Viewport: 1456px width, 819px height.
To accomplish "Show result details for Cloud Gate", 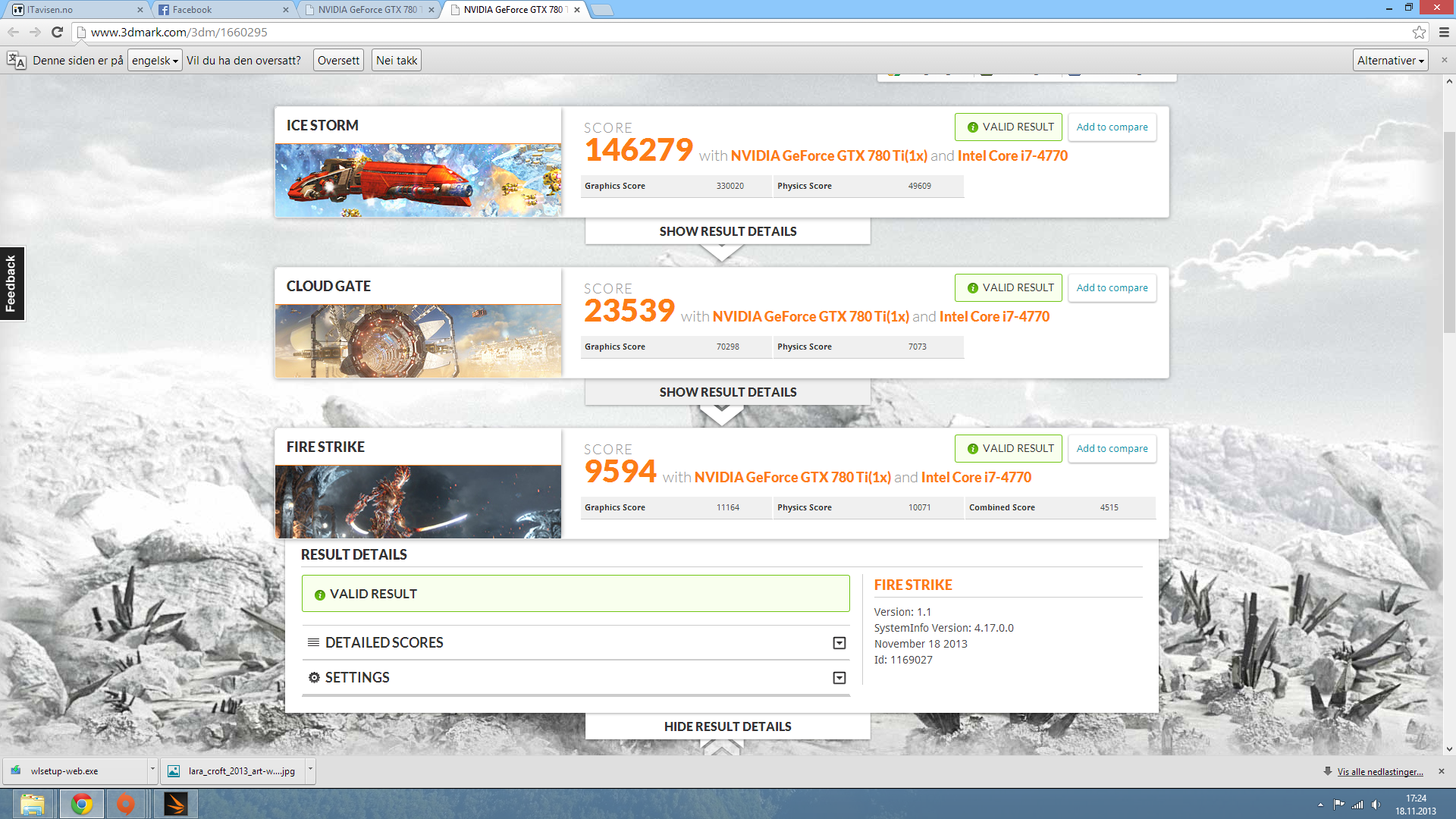I will pyautogui.click(x=728, y=392).
